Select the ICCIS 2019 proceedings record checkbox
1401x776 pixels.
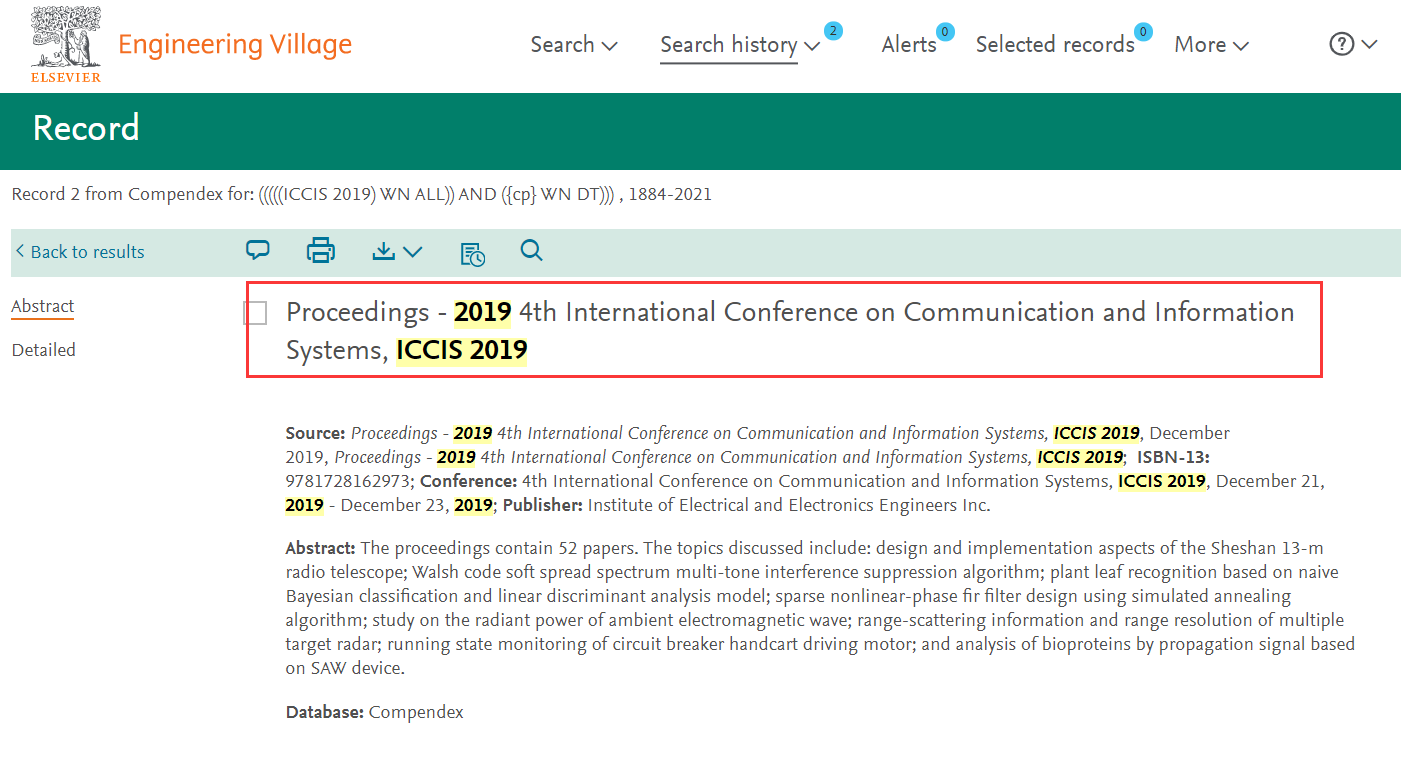255,313
